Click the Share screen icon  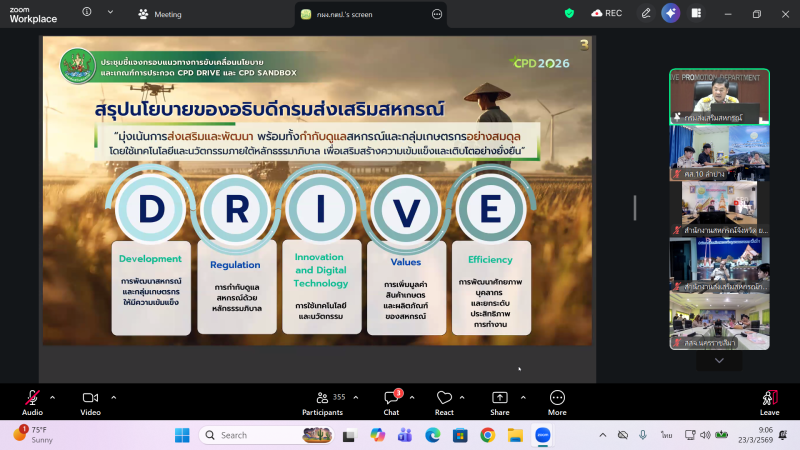[x=499, y=398]
